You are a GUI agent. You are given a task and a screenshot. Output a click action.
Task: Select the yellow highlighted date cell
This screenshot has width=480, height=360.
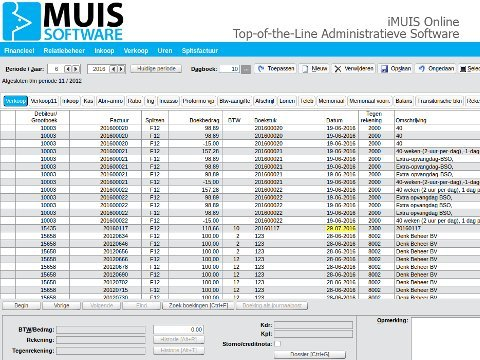(x=341, y=228)
